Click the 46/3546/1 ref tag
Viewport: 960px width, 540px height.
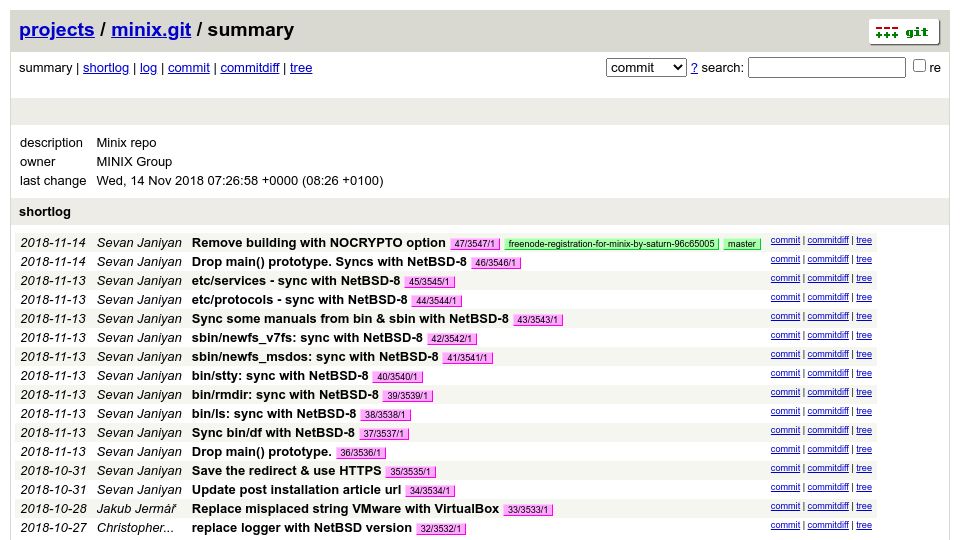(x=495, y=263)
